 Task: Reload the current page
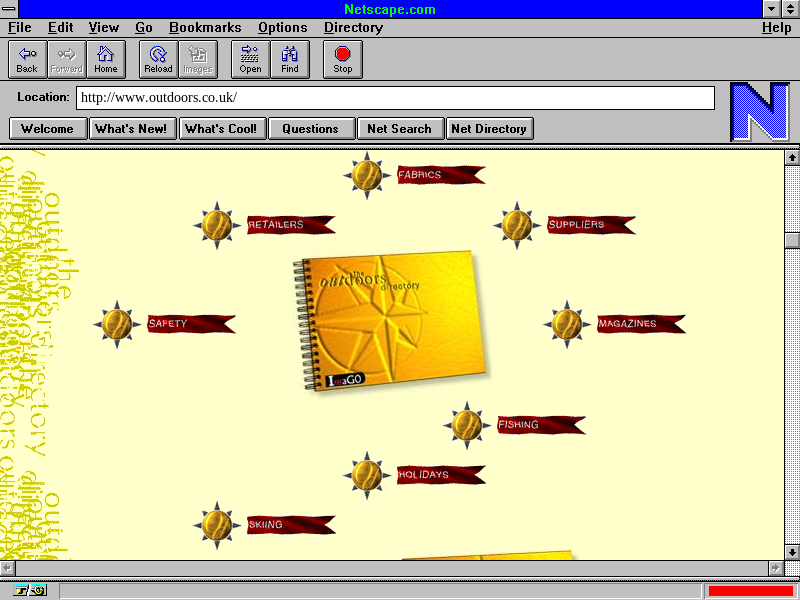pos(158,59)
